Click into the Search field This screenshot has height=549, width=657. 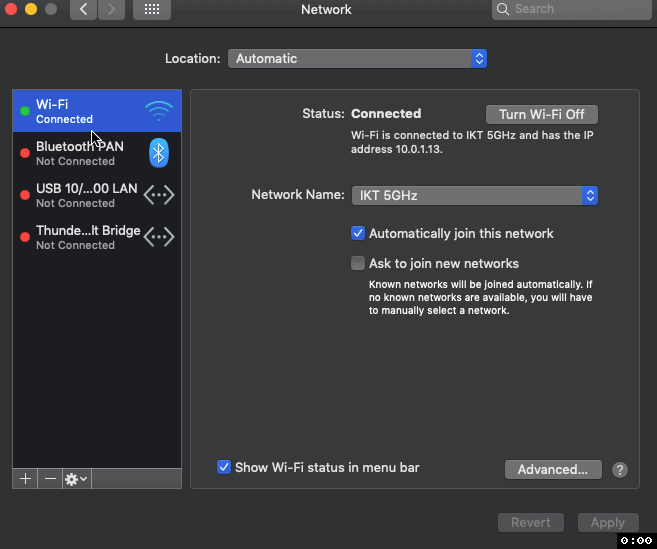coord(572,9)
